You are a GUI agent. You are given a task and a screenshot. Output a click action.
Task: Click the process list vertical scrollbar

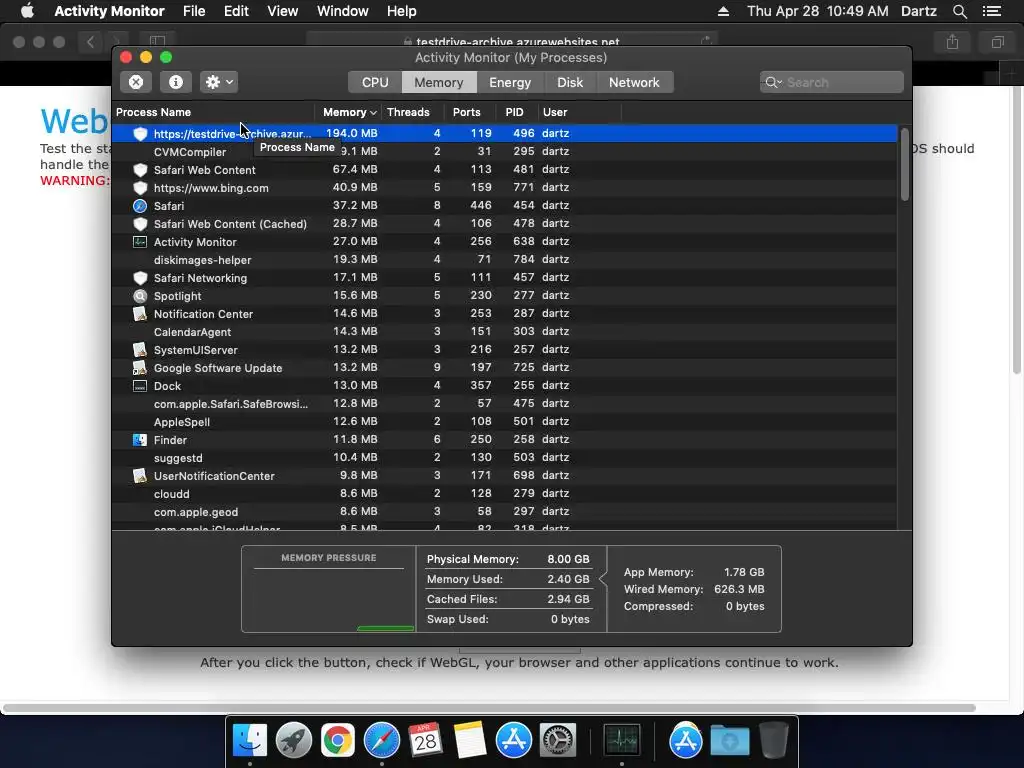(x=904, y=165)
